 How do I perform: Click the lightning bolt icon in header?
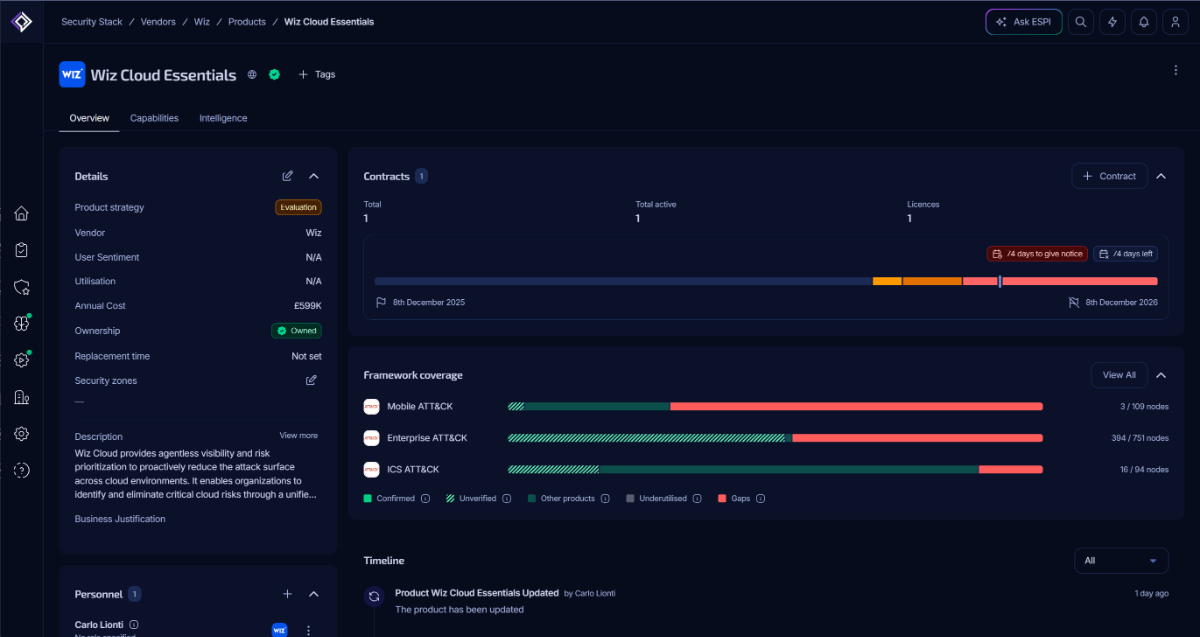1112,22
